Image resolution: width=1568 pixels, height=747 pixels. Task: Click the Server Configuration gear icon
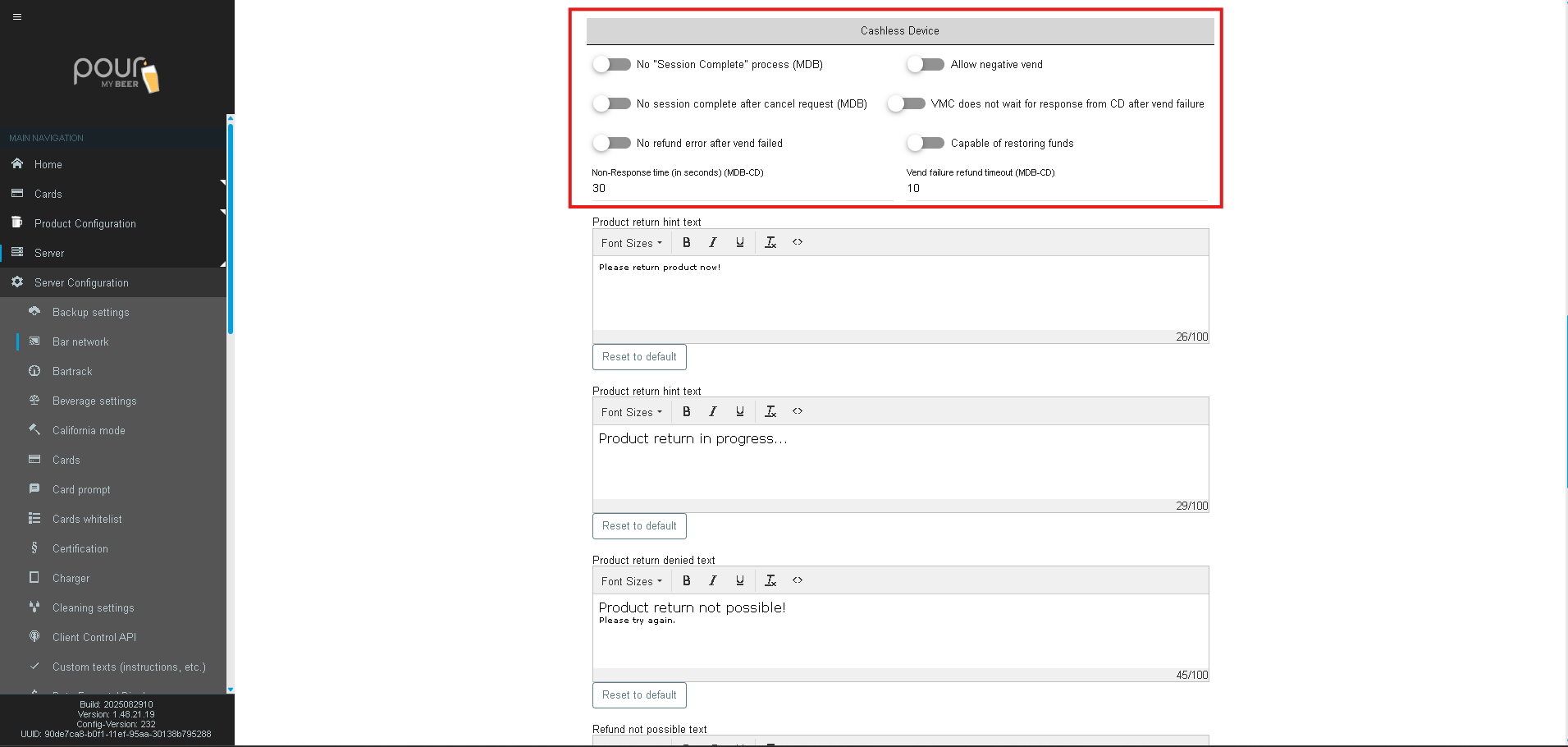click(17, 282)
